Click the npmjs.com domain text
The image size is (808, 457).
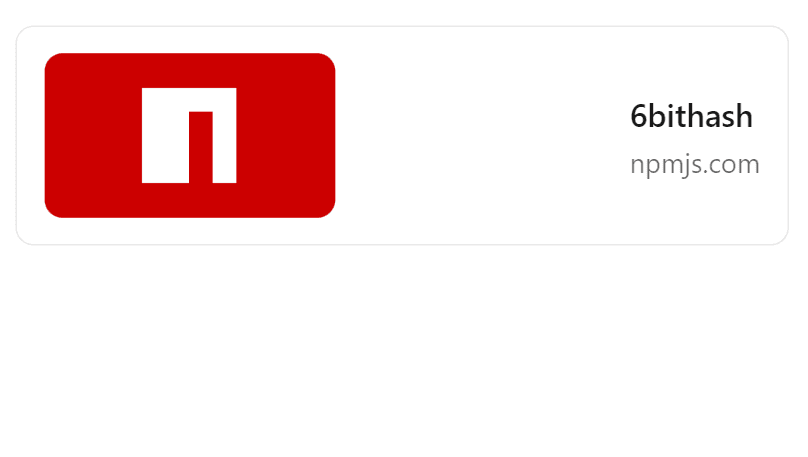(695, 164)
